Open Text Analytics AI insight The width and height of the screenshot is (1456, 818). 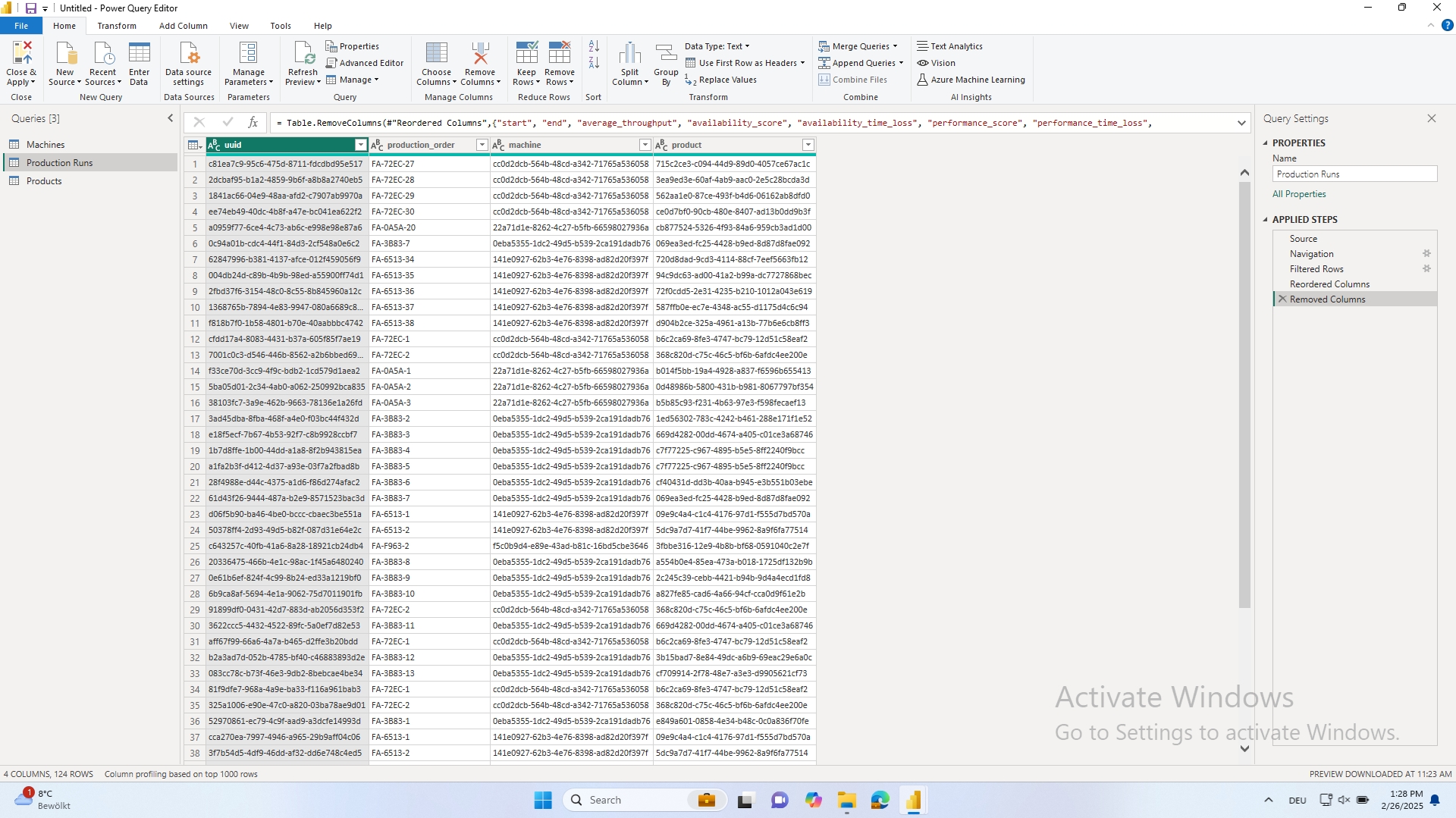(x=949, y=46)
